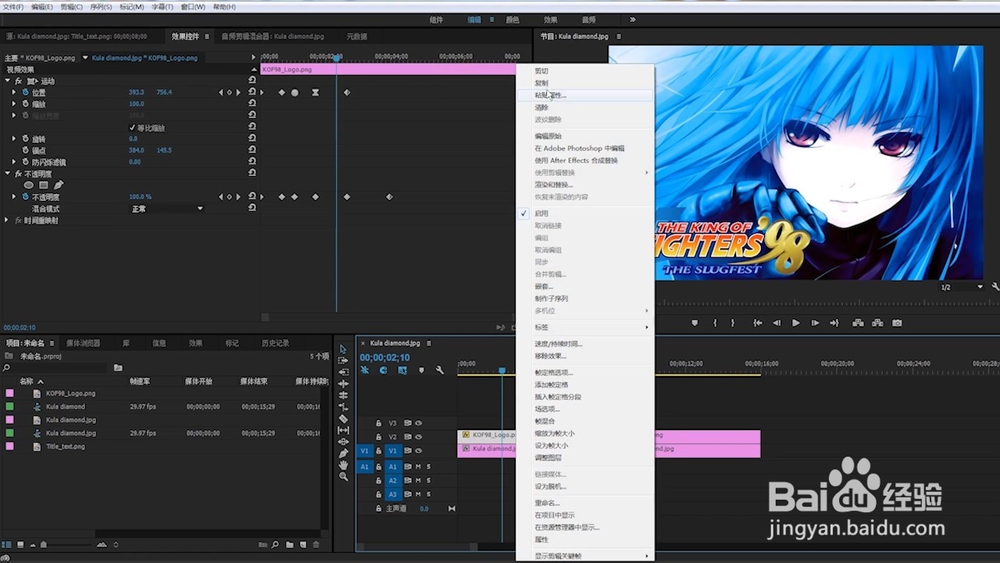
Task: Open 混合模式 blend mode dropdown
Action: click(x=166, y=208)
